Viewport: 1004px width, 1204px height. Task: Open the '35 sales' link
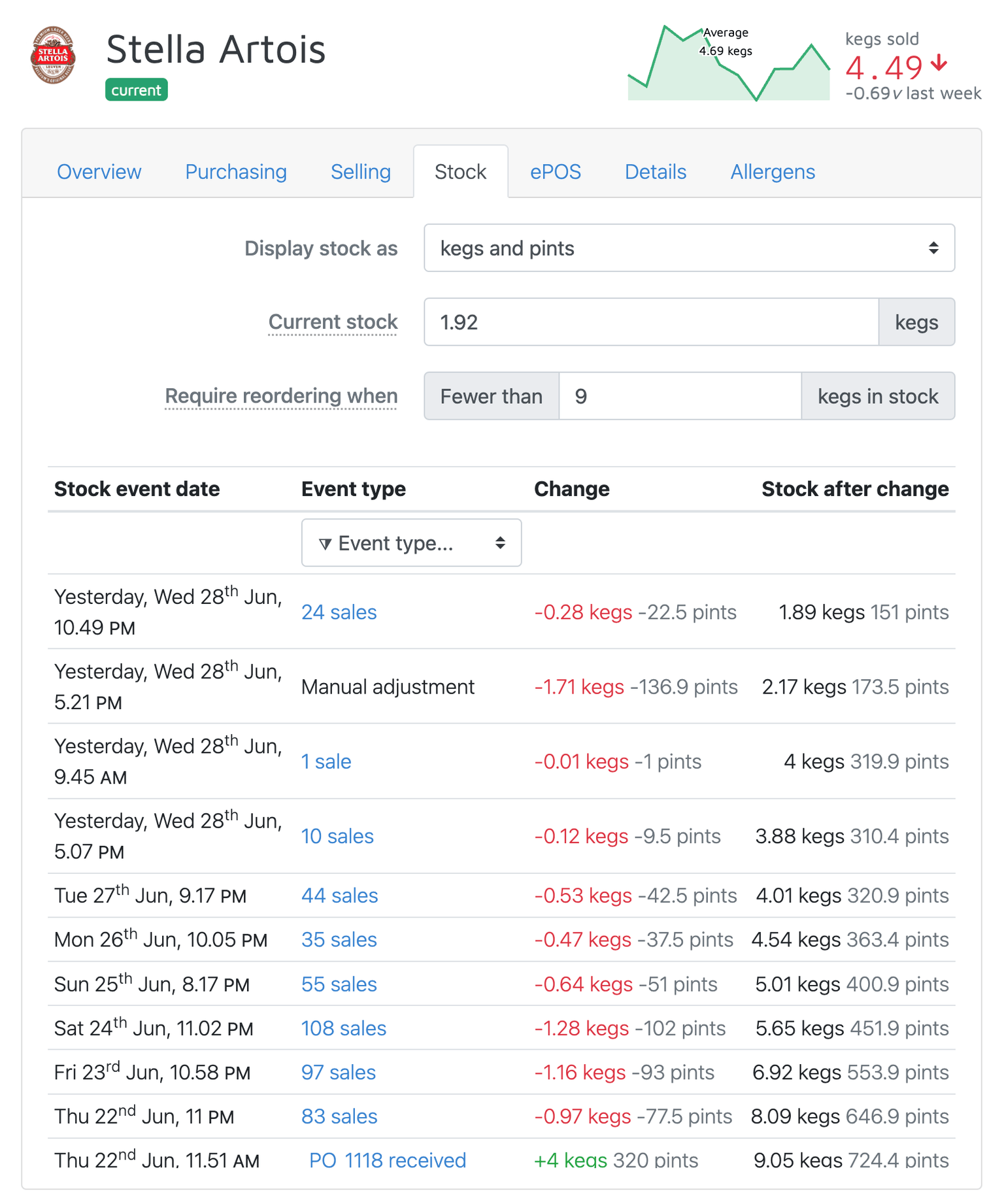[x=339, y=940]
